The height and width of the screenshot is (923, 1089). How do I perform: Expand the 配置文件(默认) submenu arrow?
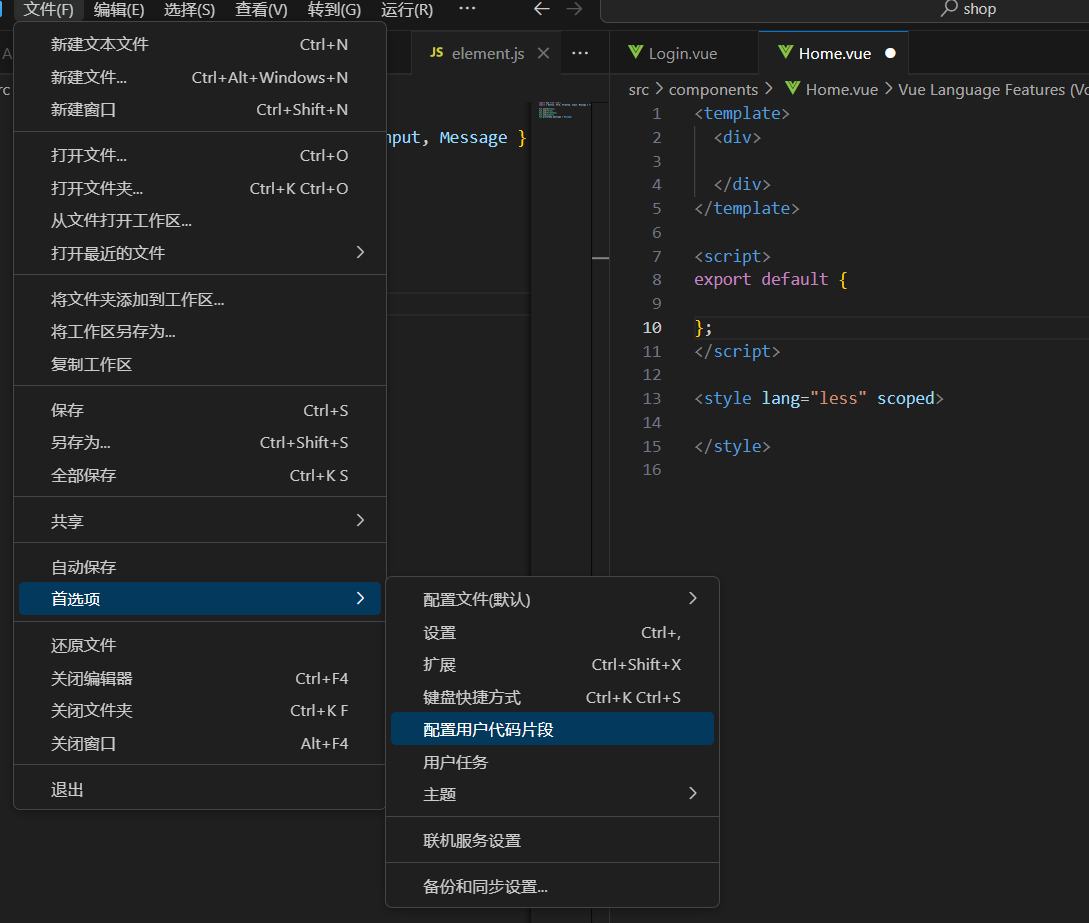coord(693,598)
